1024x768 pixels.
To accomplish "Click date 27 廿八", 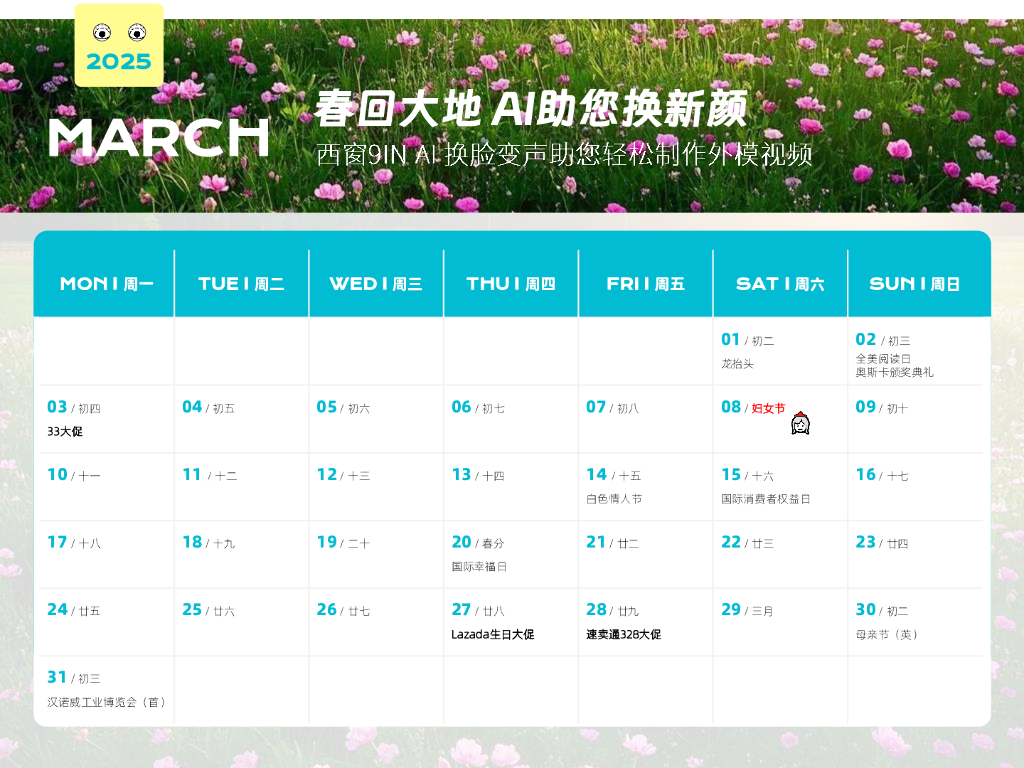I will click(478, 610).
